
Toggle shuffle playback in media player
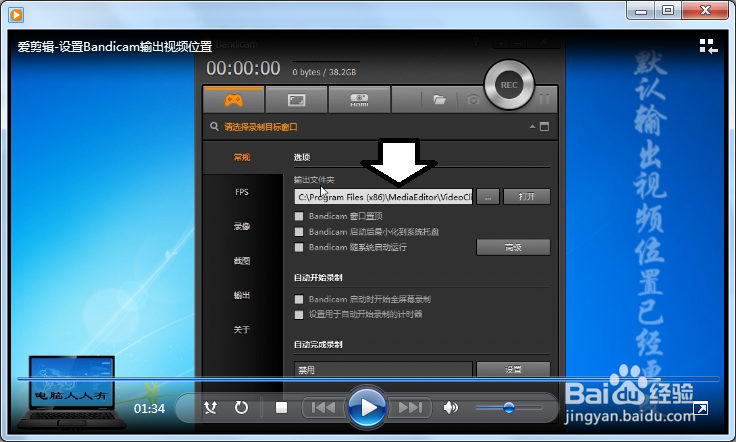(210, 407)
